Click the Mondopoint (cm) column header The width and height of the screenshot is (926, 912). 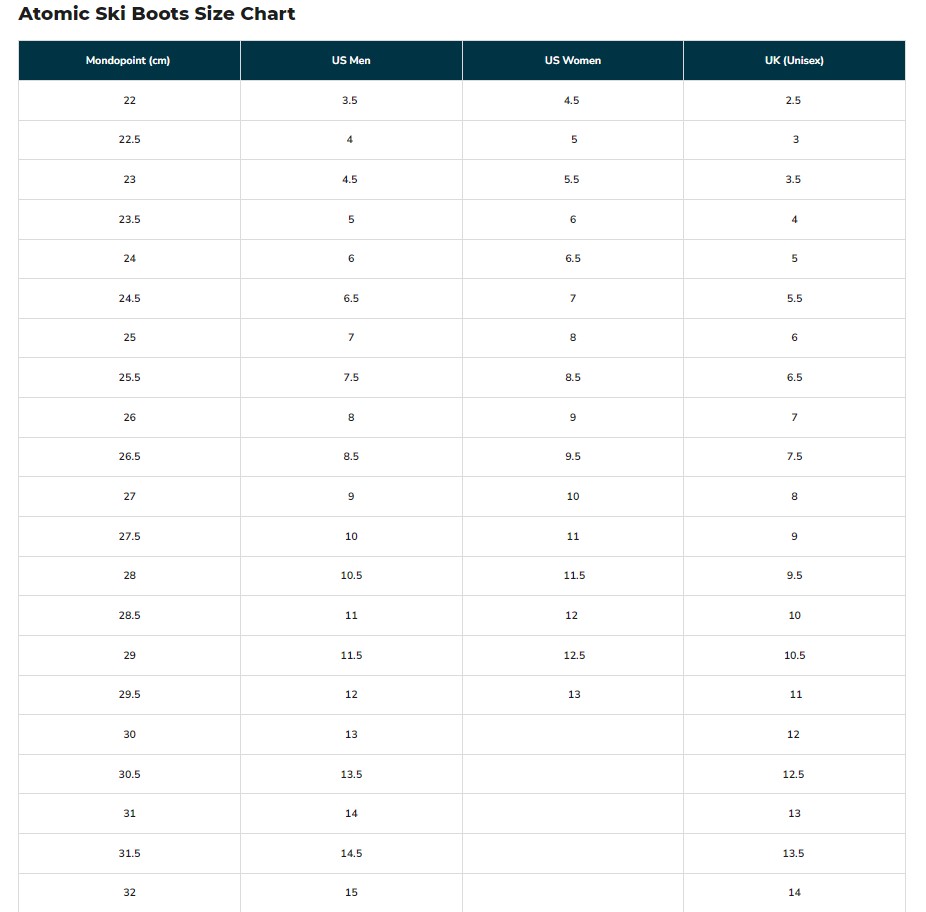point(128,61)
